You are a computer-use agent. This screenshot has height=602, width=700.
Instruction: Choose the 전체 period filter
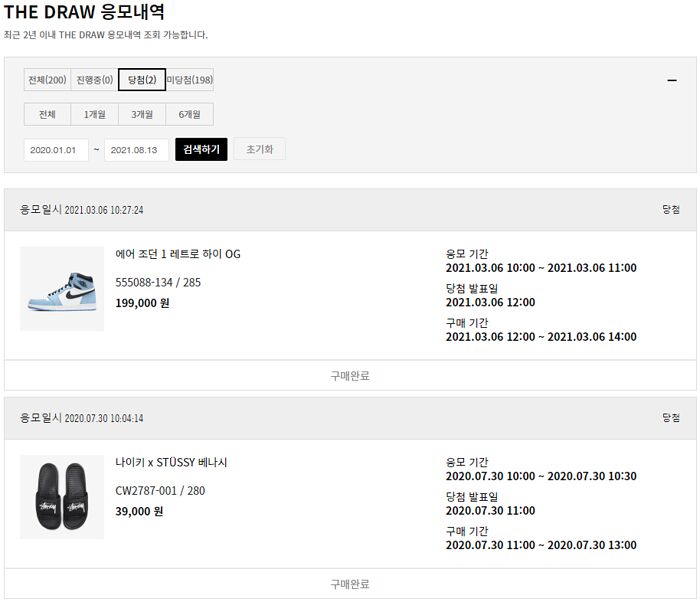[47, 114]
